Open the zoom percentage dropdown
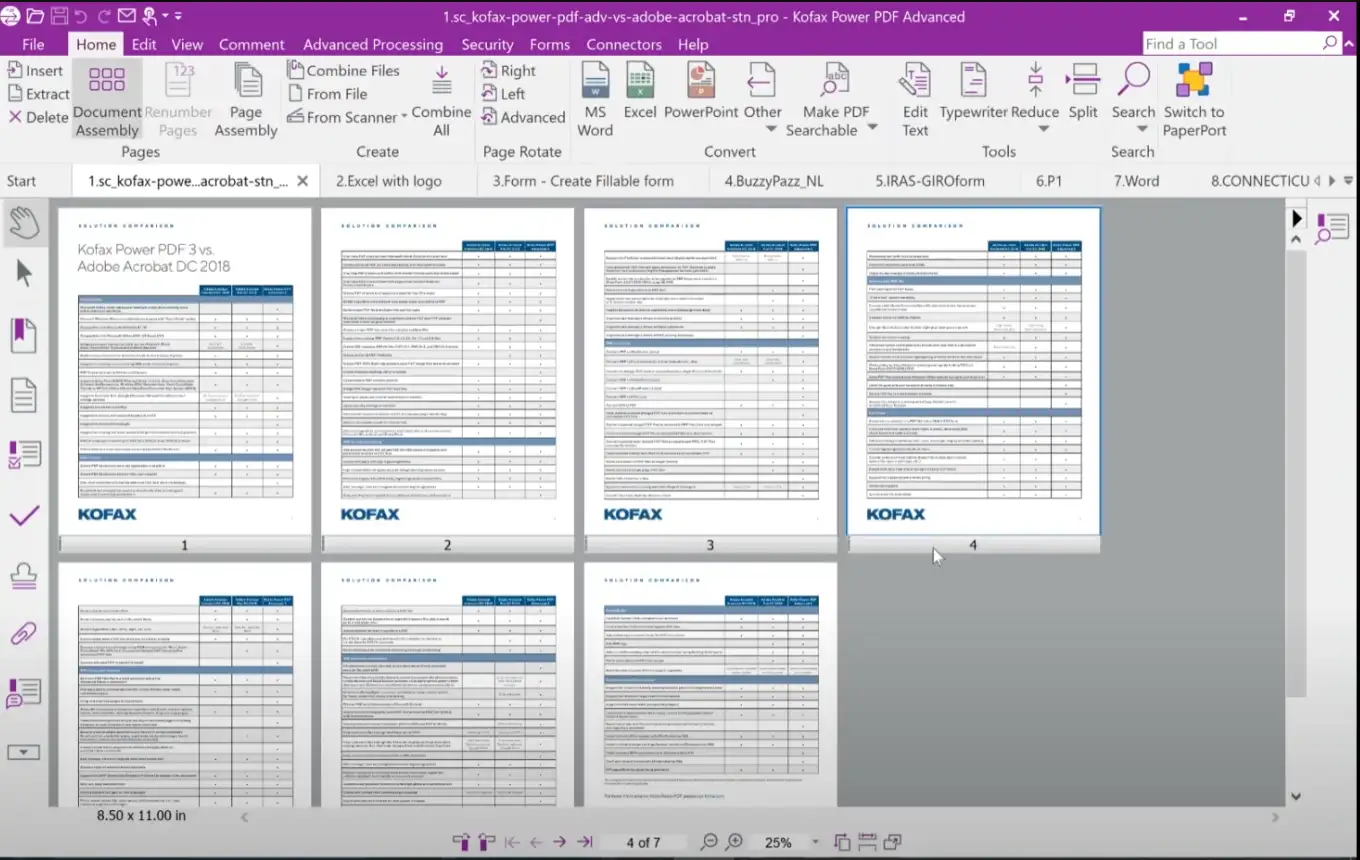The height and width of the screenshot is (860, 1360). coord(815,842)
